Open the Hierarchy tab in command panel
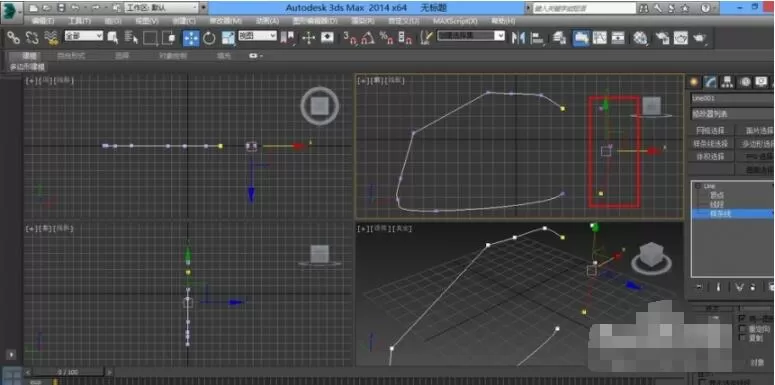This screenshot has height=385, width=775. tap(727, 82)
